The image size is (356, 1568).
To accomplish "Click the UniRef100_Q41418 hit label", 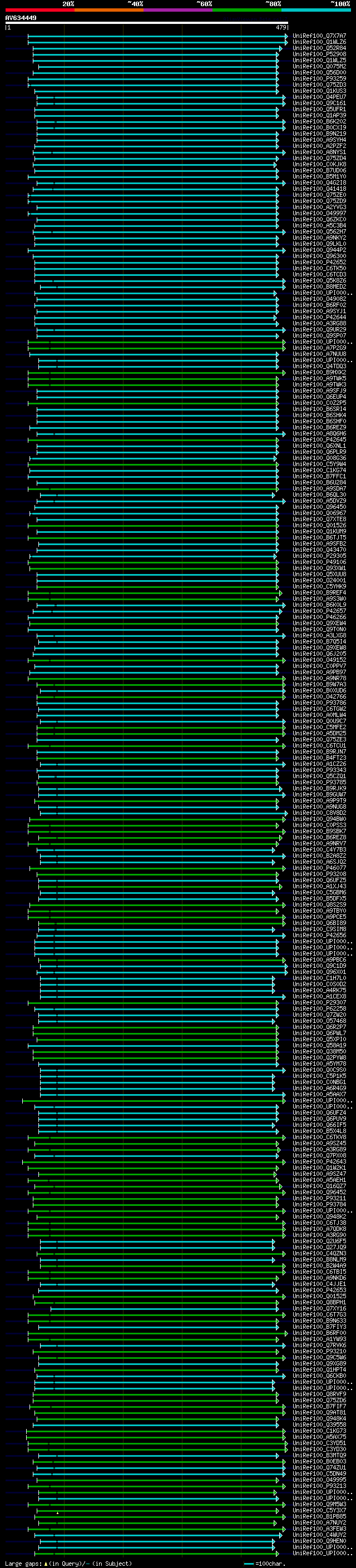I will pos(319,189).
